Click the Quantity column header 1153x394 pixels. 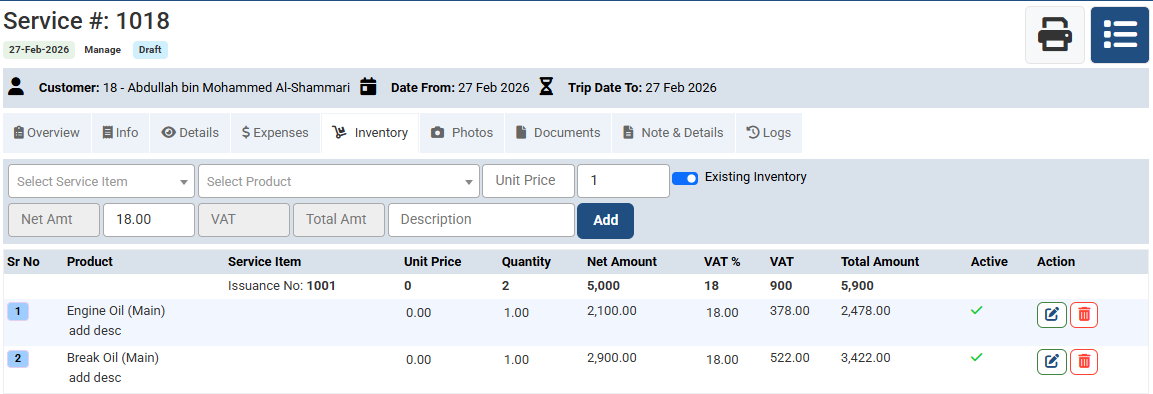click(526, 262)
